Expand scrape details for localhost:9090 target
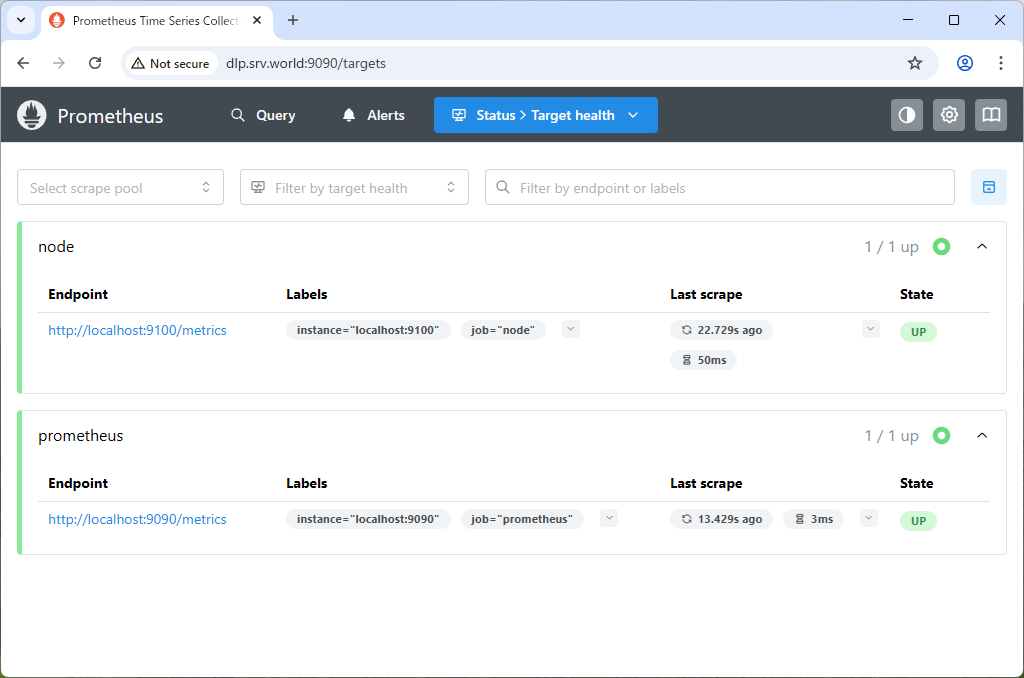 [x=869, y=519]
